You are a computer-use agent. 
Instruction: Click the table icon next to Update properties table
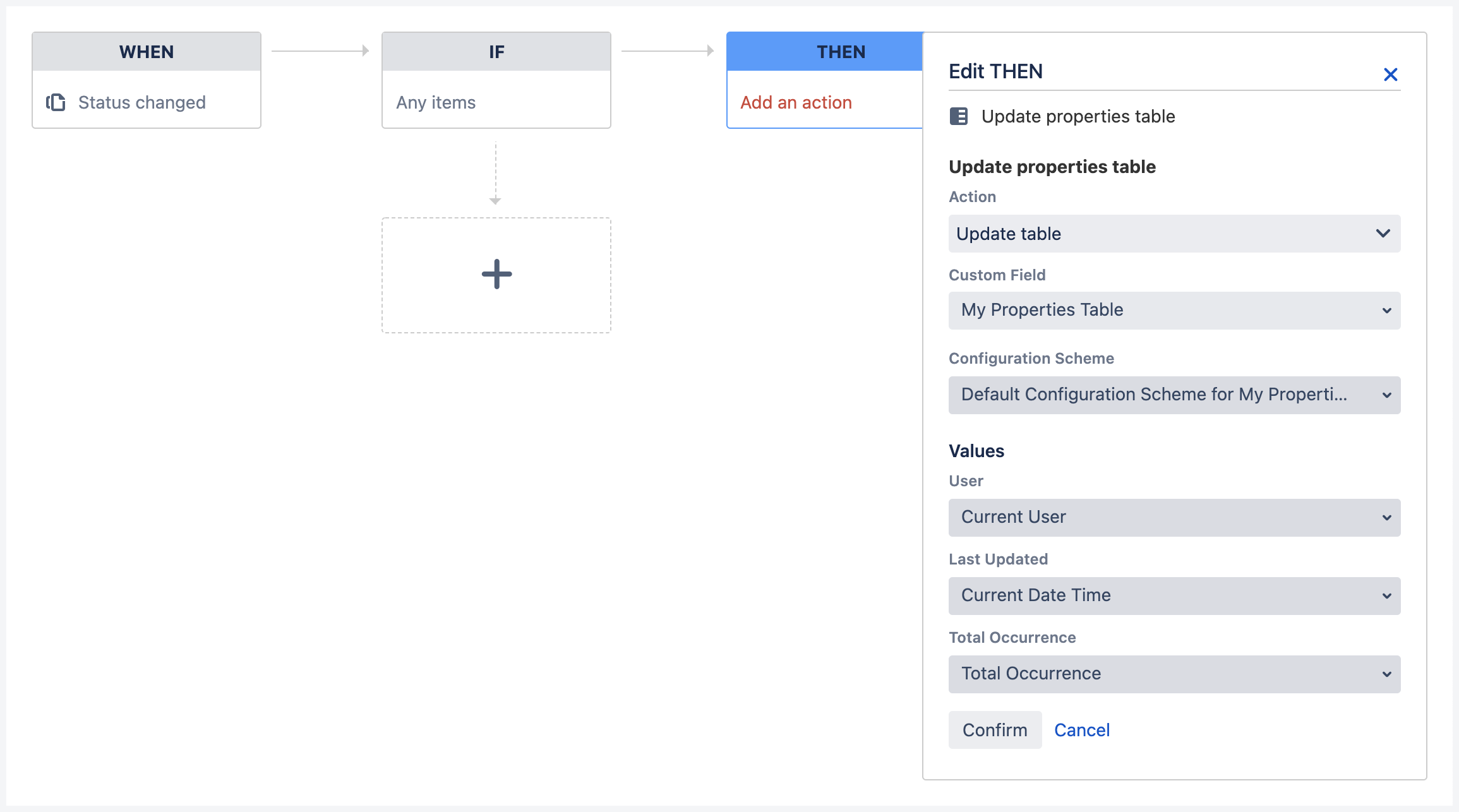pyautogui.click(x=959, y=117)
